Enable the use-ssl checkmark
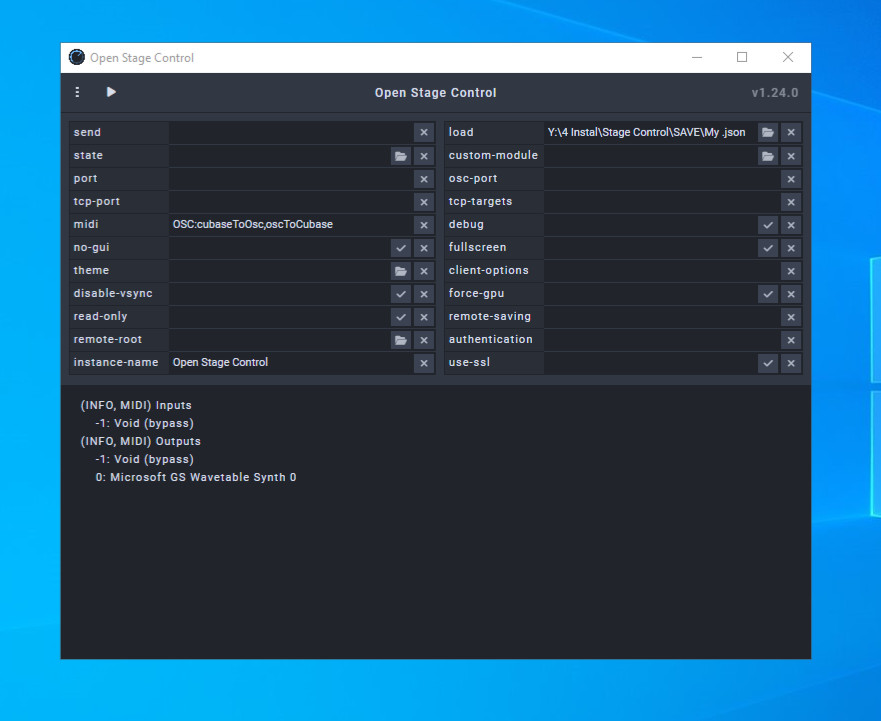 pyautogui.click(x=768, y=363)
